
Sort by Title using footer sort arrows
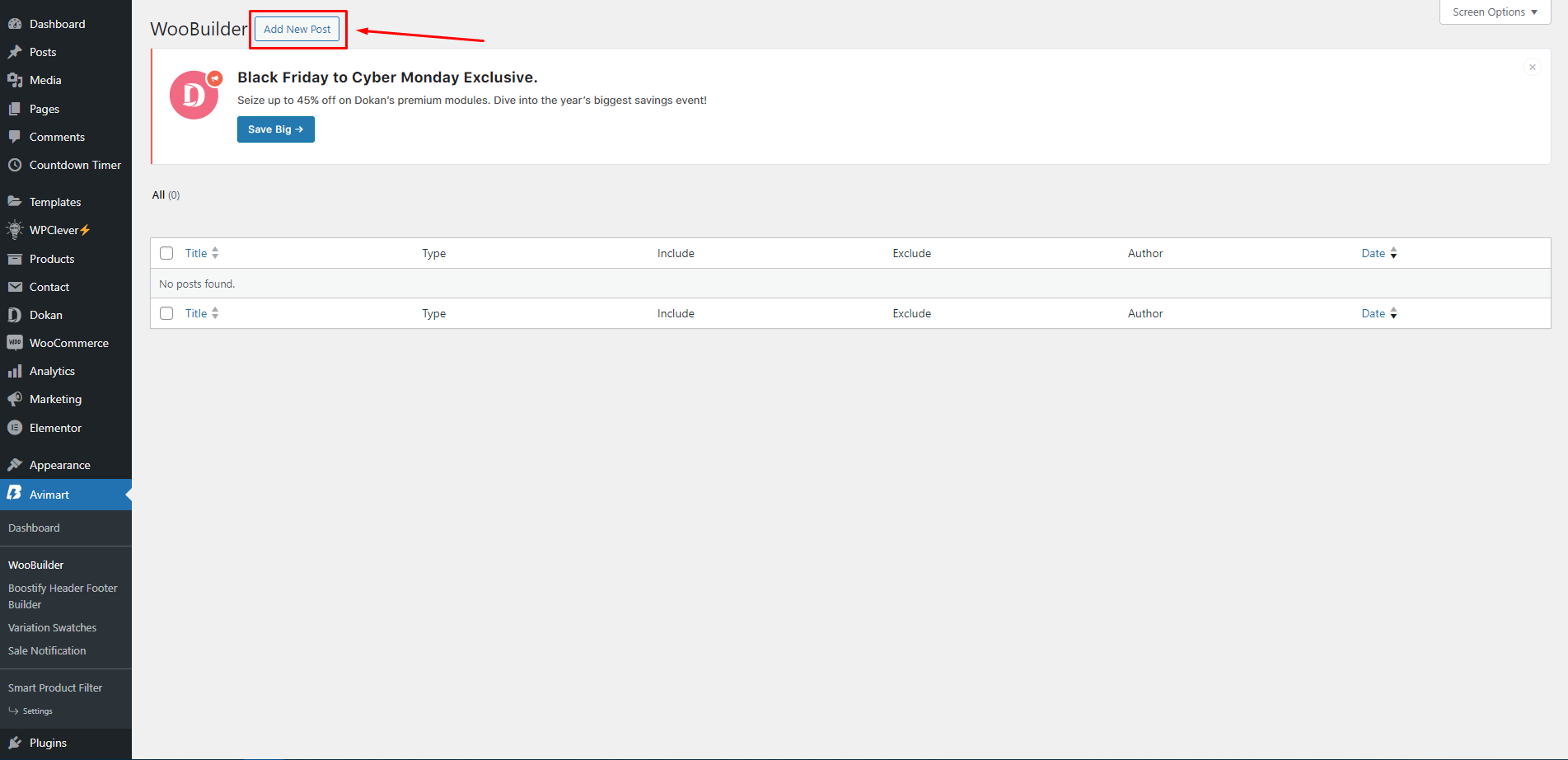[215, 313]
